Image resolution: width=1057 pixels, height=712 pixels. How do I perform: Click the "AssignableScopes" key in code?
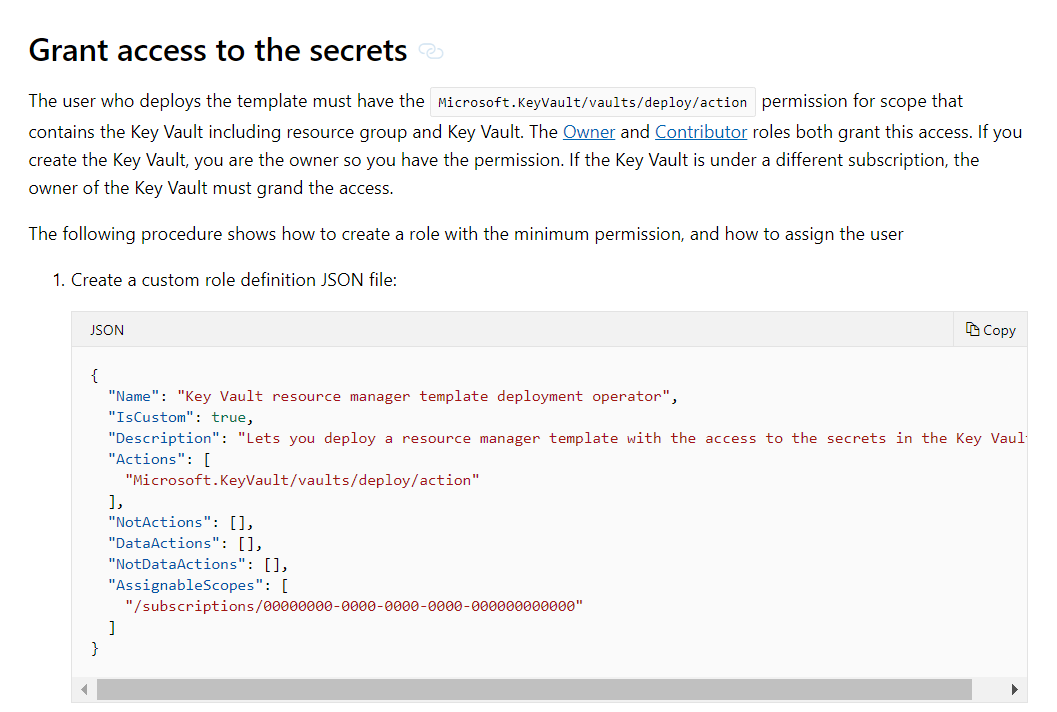click(x=185, y=585)
